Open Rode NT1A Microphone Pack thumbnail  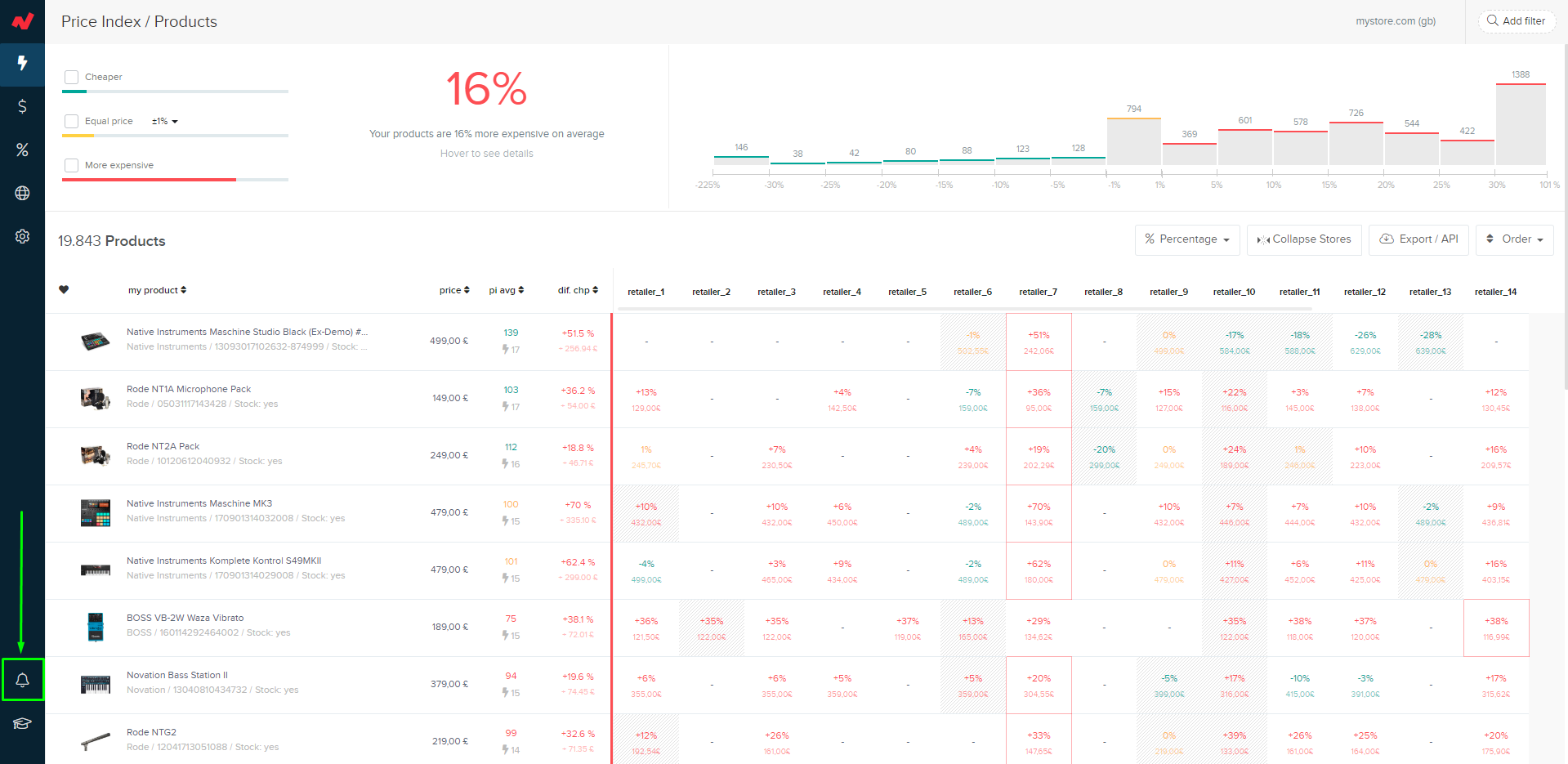[95, 398]
